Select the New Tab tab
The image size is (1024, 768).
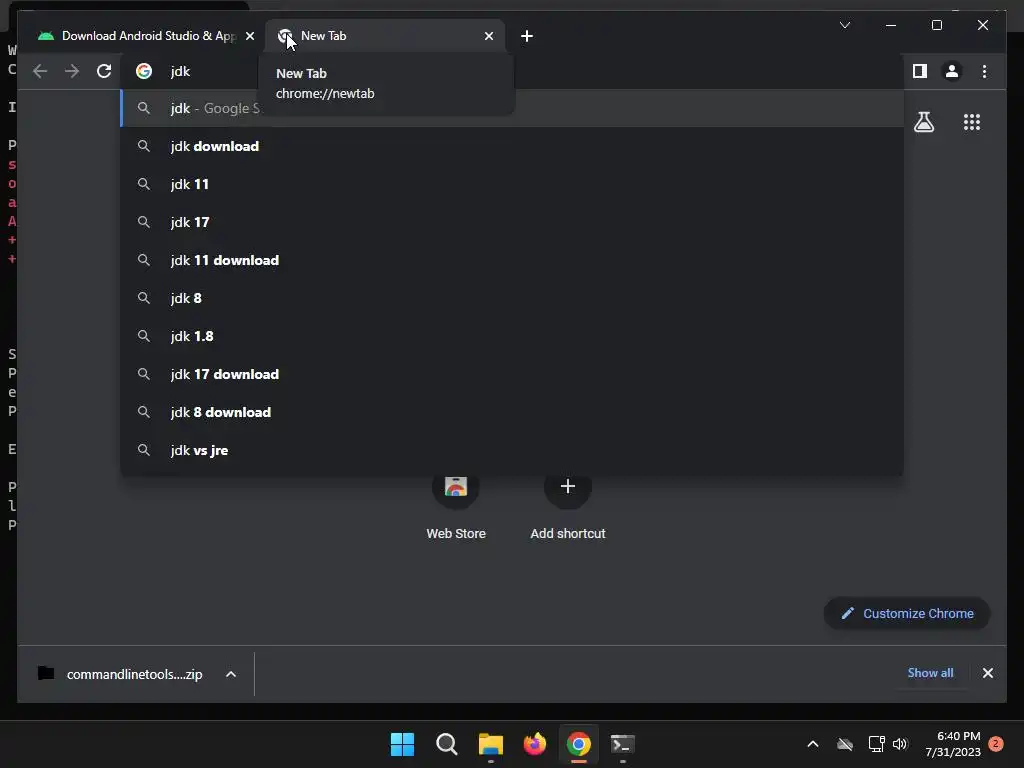click(385, 36)
